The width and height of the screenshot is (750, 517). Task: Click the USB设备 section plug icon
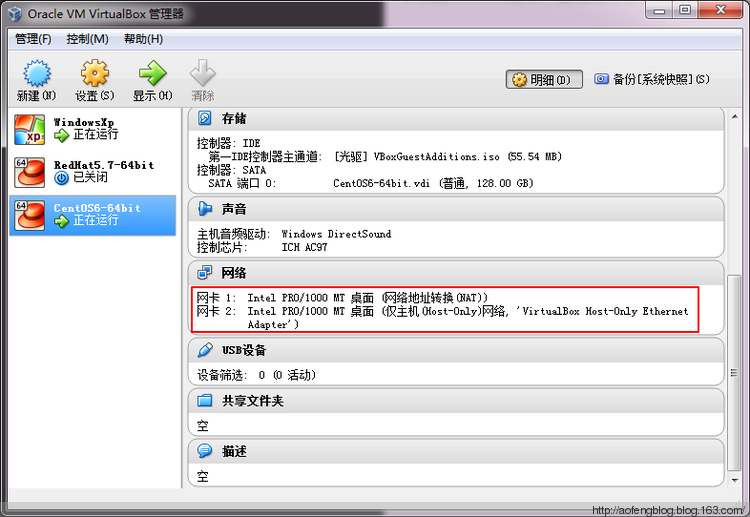point(205,350)
